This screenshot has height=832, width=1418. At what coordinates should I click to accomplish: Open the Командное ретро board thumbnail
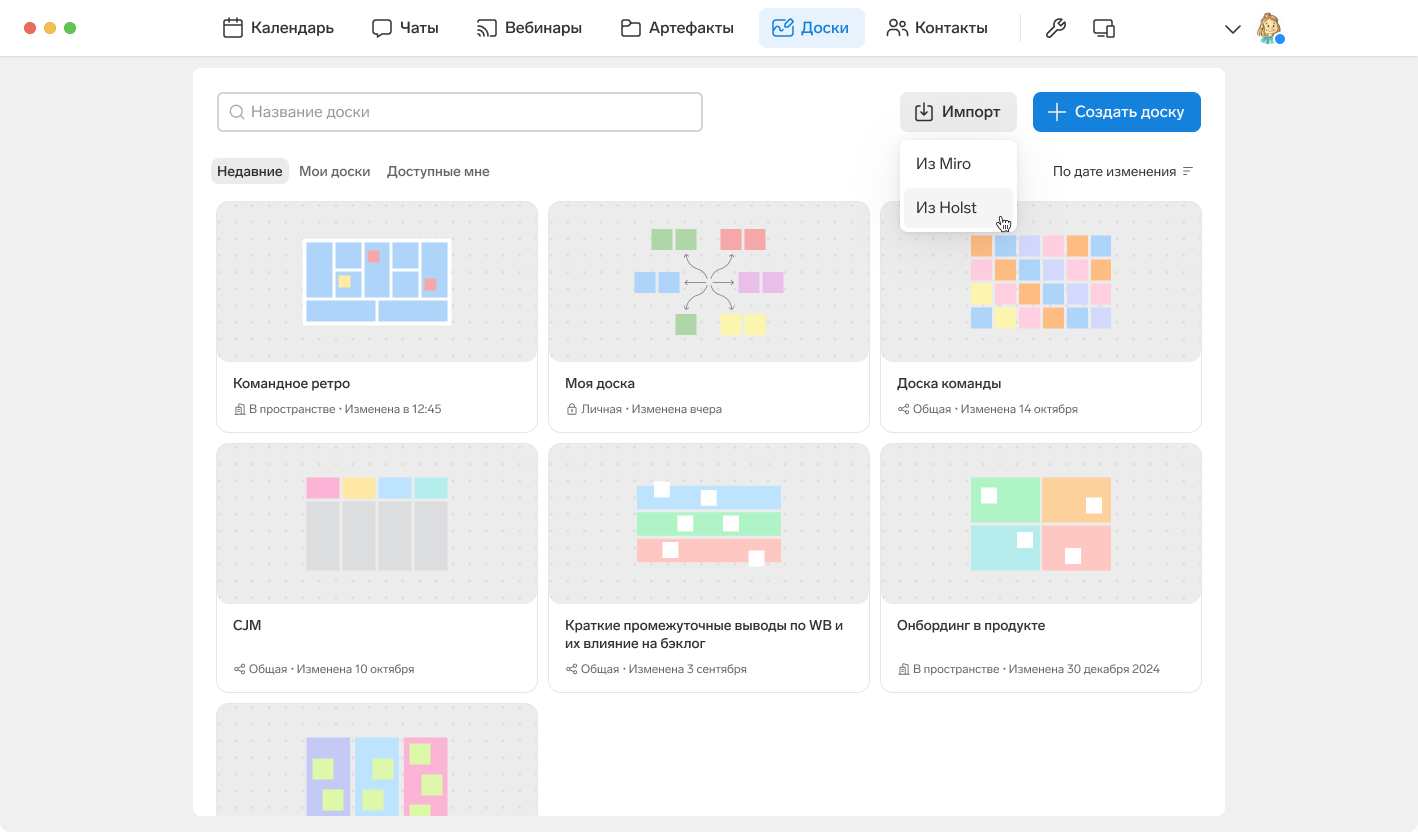tap(377, 282)
